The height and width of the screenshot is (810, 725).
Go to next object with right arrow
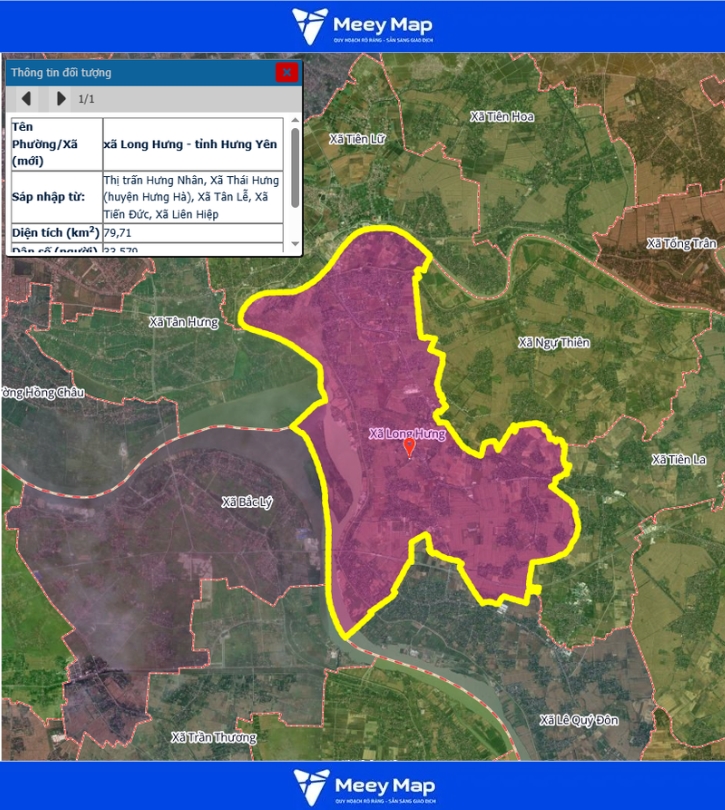[x=61, y=99]
